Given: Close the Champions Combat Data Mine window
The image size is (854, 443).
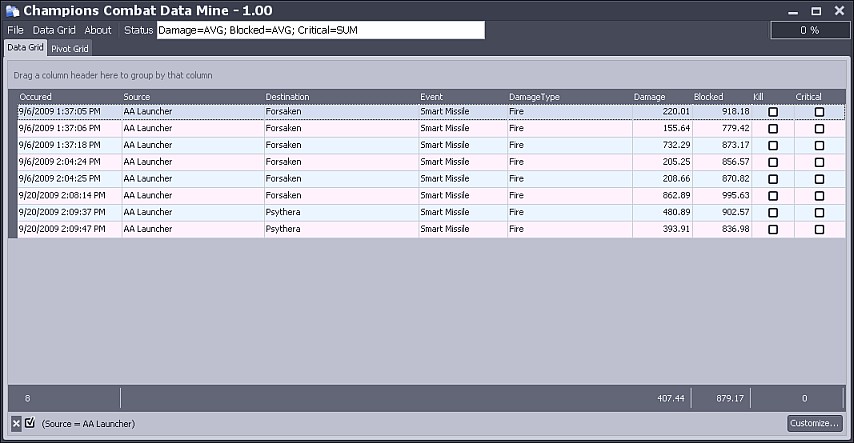Looking at the screenshot, I should coord(838,11).
